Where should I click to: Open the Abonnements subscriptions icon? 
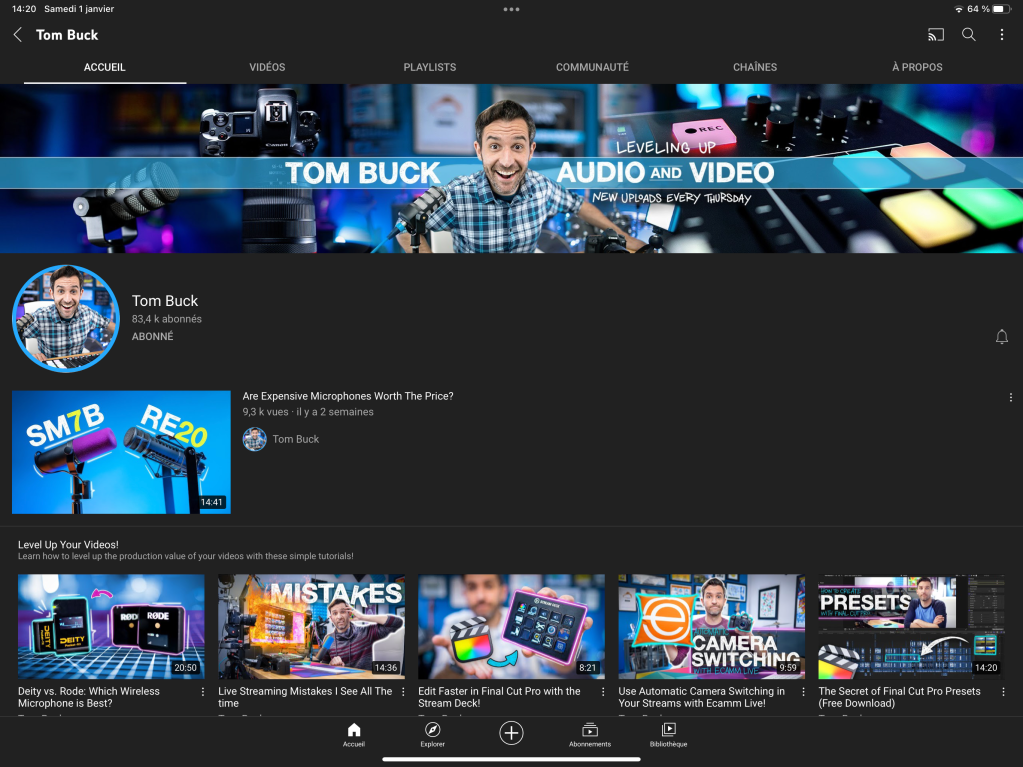click(590, 735)
